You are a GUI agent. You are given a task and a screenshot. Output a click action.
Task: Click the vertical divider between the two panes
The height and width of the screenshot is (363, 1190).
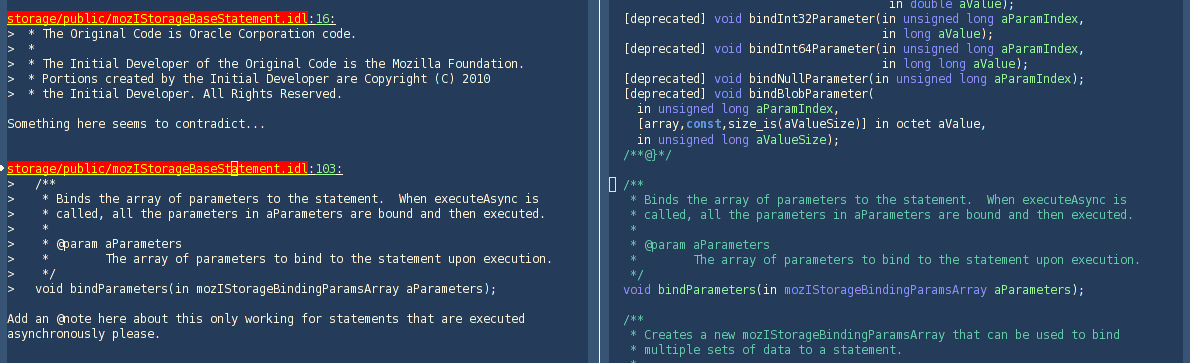point(599,182)
